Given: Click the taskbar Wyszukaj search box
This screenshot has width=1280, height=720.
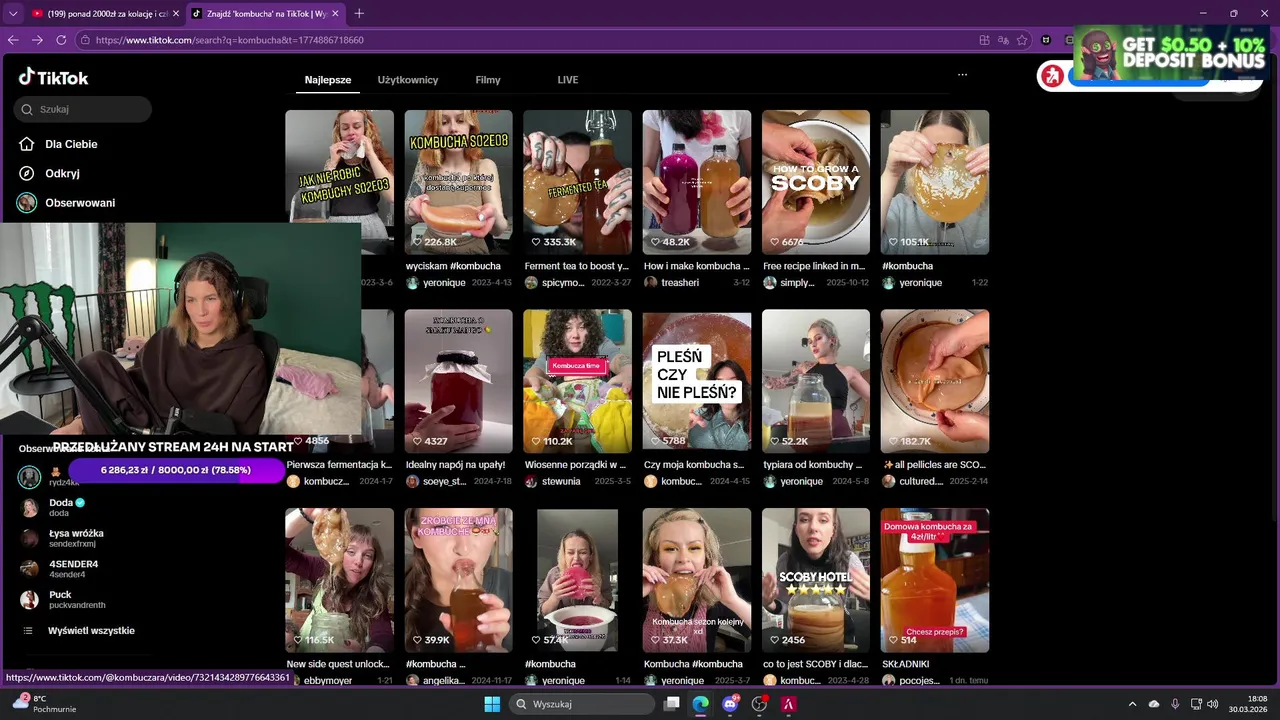Looking at the screenshot, I should pos(582,704).
